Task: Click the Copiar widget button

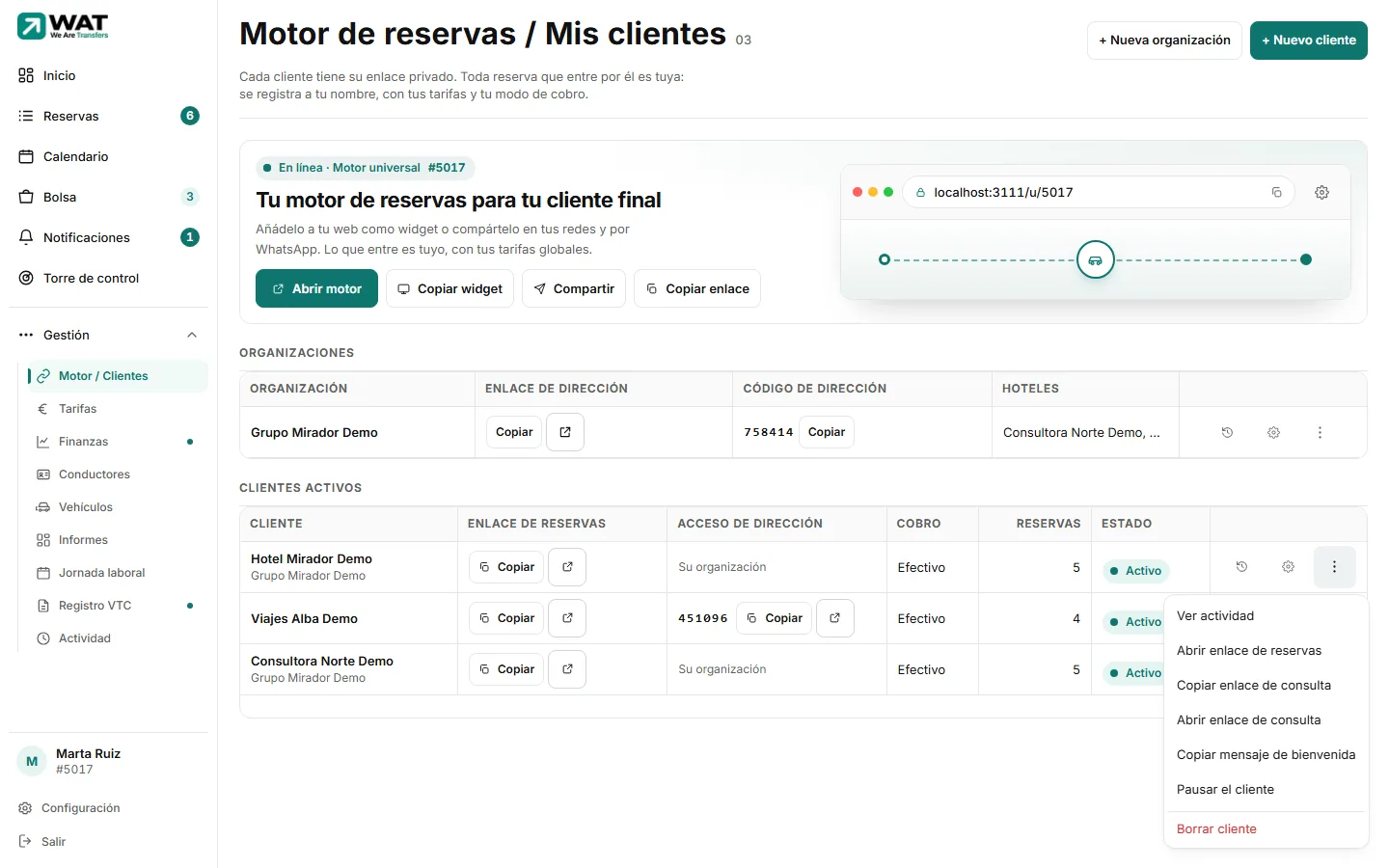Action: point(449,288)
